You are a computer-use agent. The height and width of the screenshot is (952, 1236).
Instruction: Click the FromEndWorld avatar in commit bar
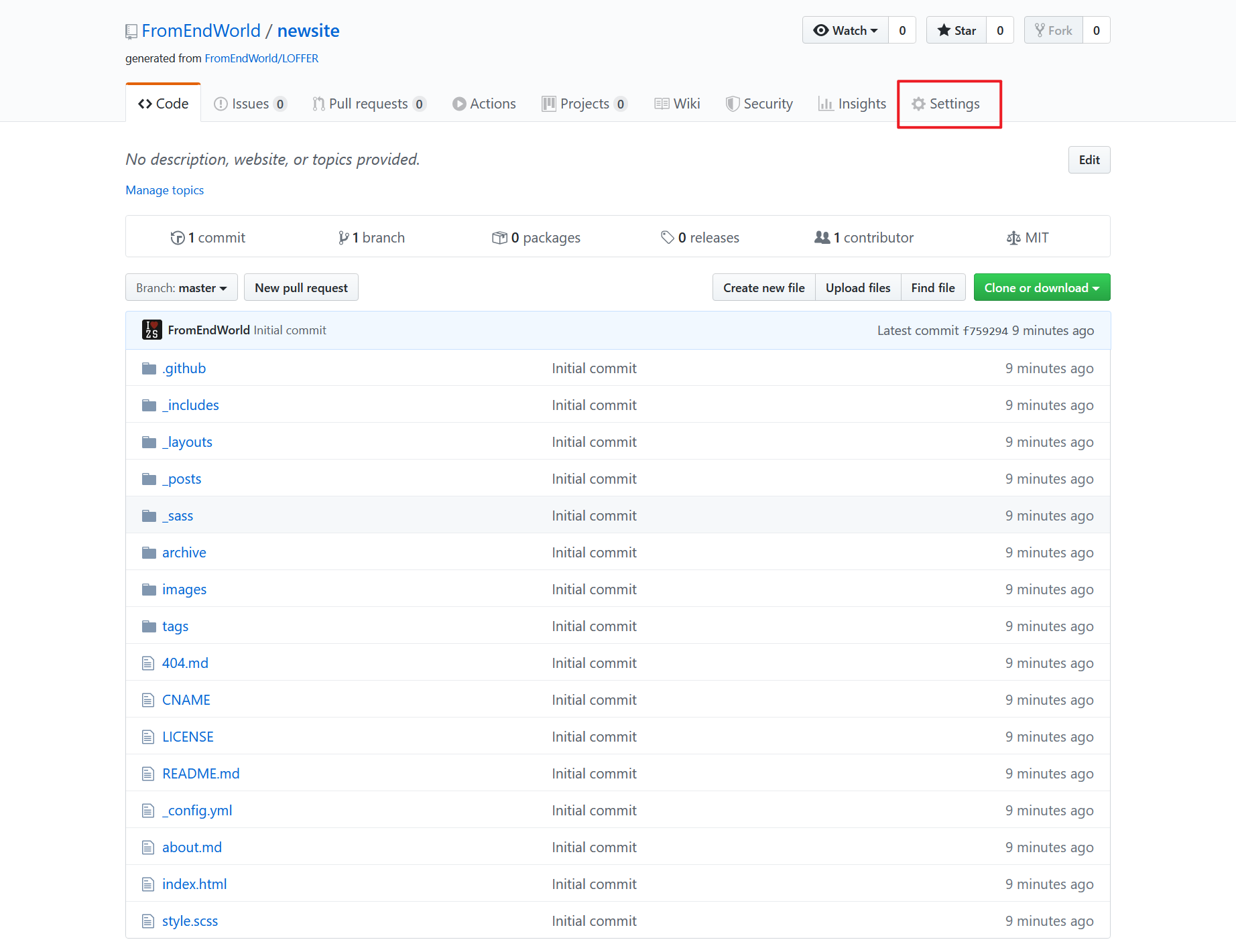[152, 330]
